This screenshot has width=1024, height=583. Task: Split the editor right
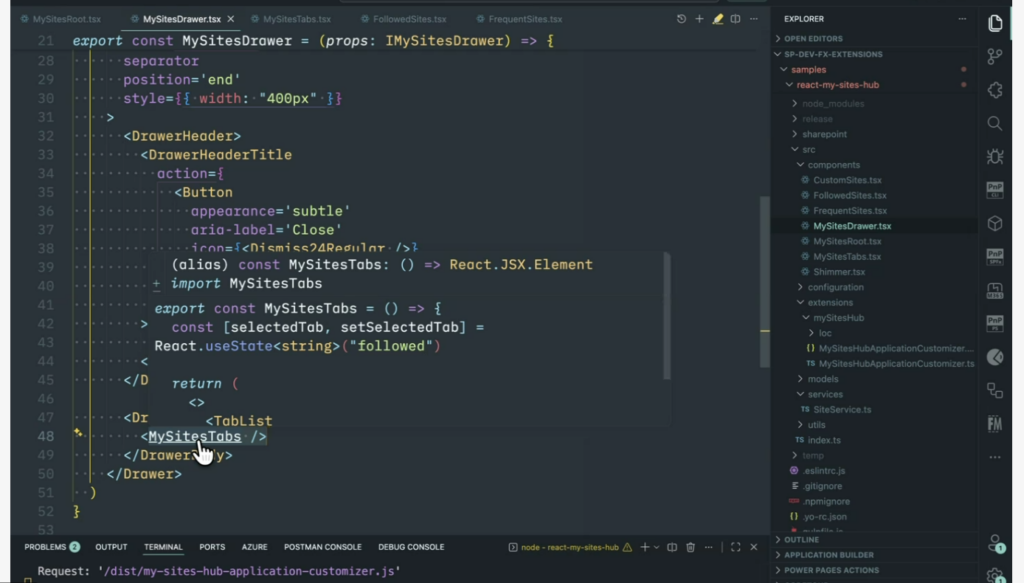[x=735, y=19]
